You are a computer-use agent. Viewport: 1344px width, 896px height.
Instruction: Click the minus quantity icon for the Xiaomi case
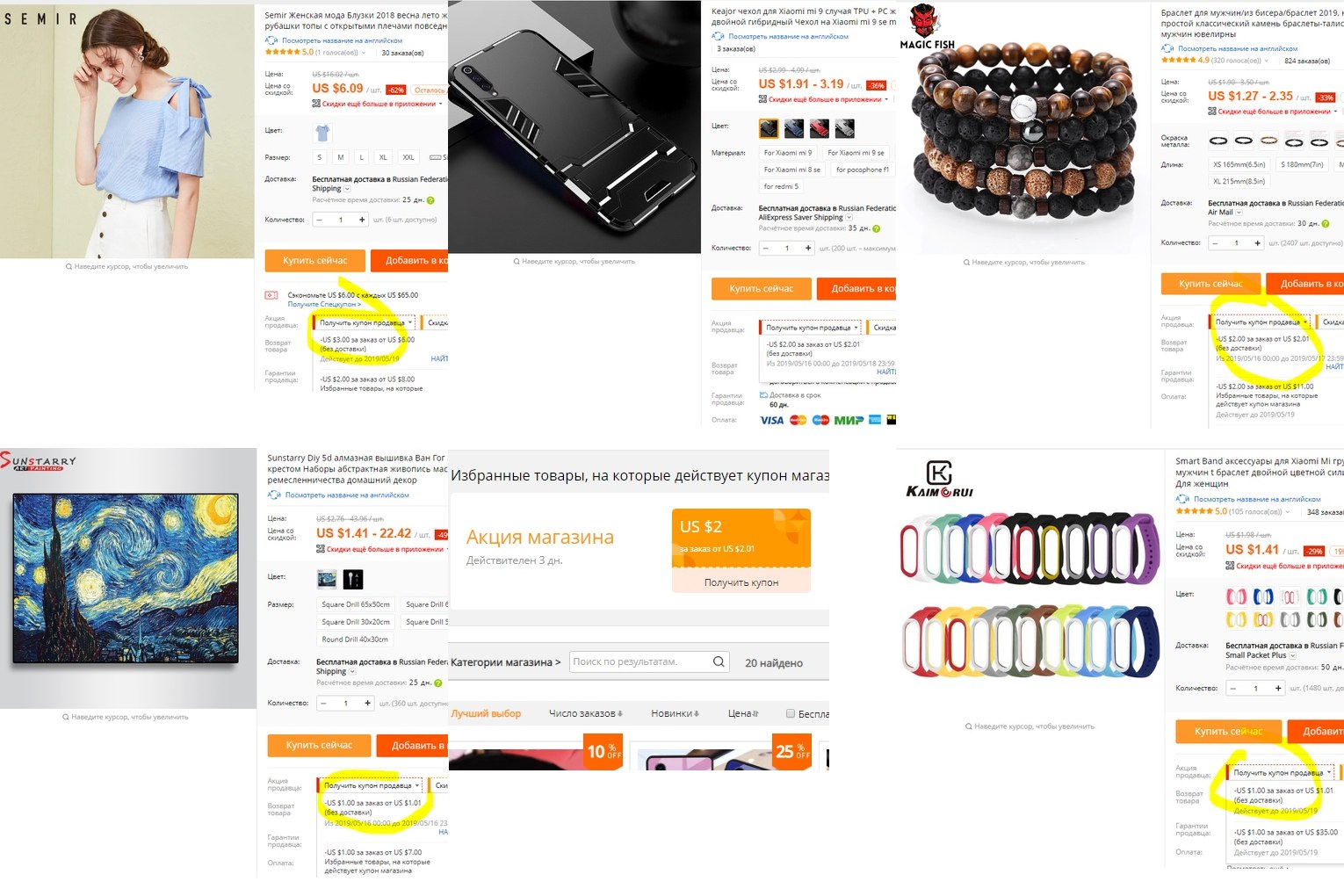tap(765, 248)
